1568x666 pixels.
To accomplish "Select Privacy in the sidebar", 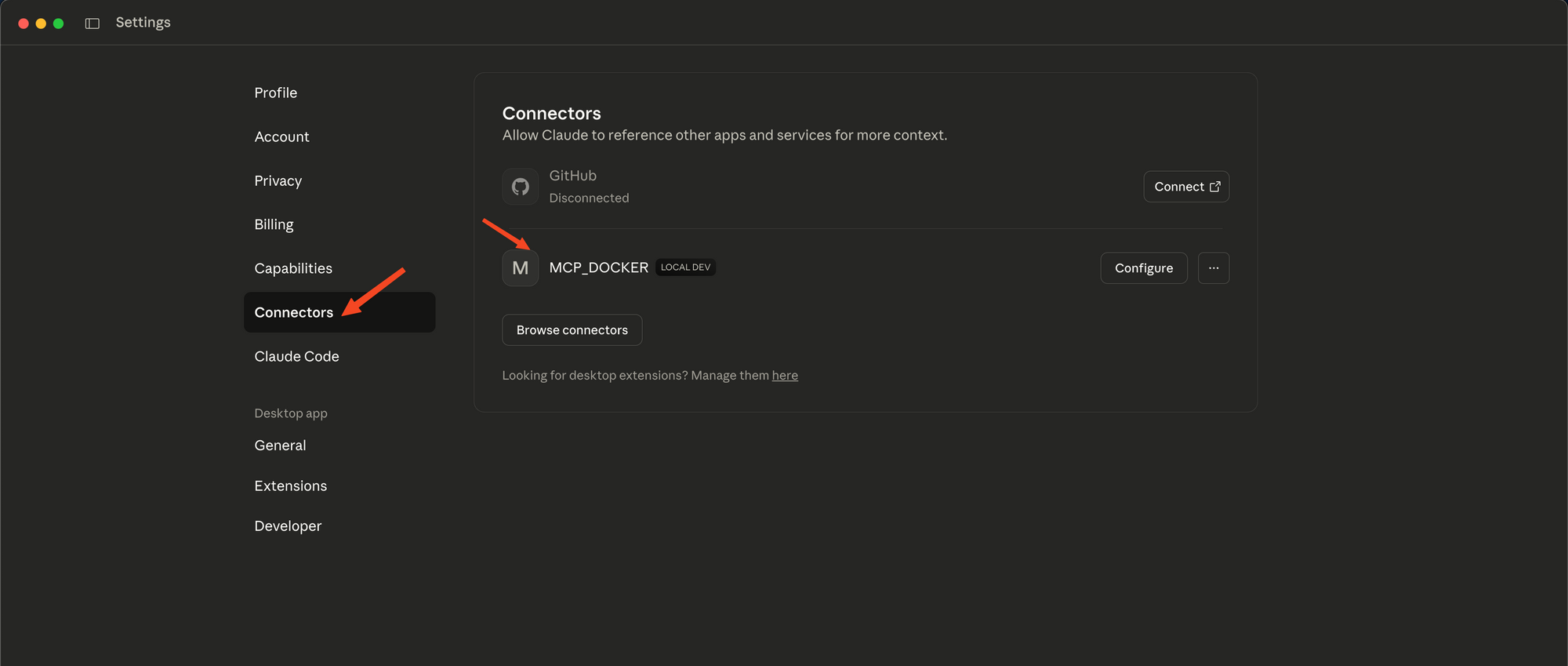I will click(278, 180).
